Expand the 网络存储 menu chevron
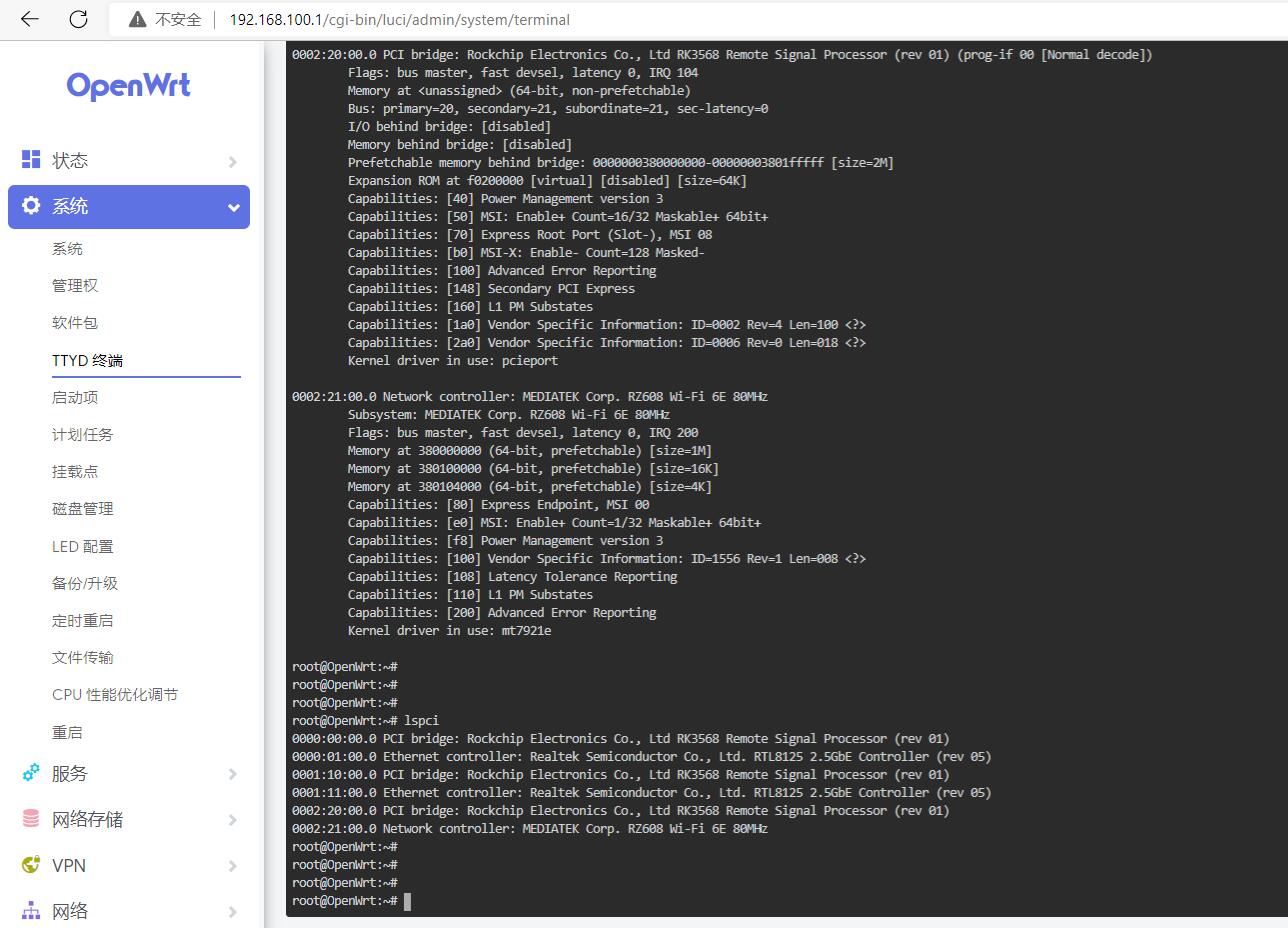 232,820
